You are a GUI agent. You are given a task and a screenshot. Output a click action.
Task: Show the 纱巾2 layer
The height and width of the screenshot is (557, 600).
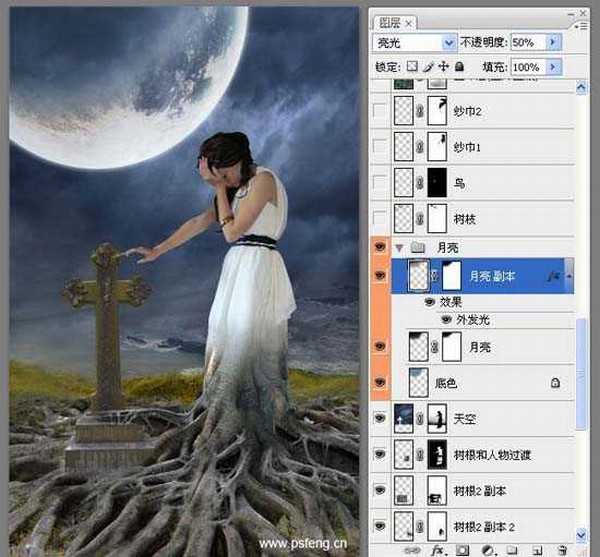pyautogui.click(x=379, y=112)
